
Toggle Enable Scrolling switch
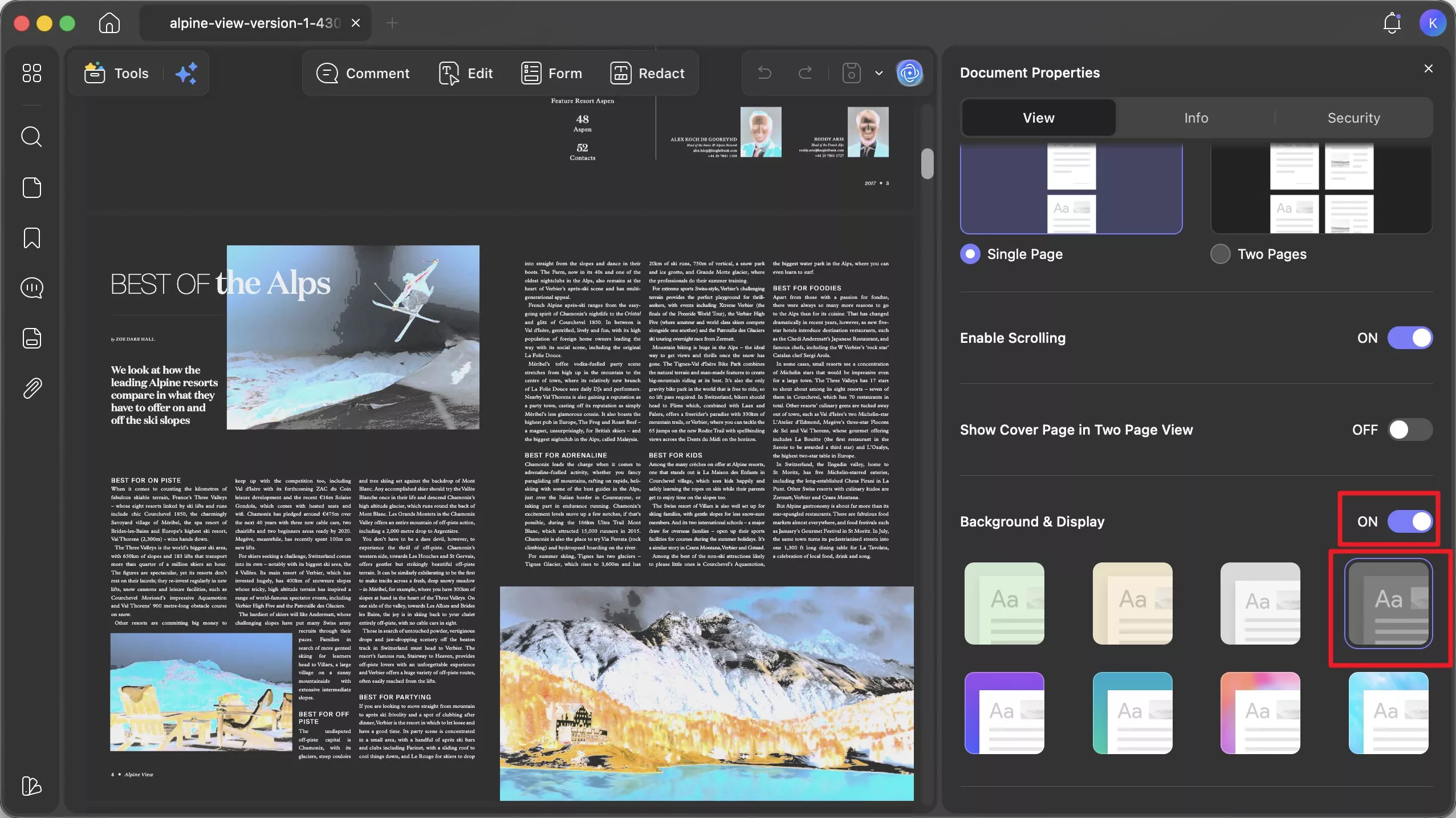1410,338
